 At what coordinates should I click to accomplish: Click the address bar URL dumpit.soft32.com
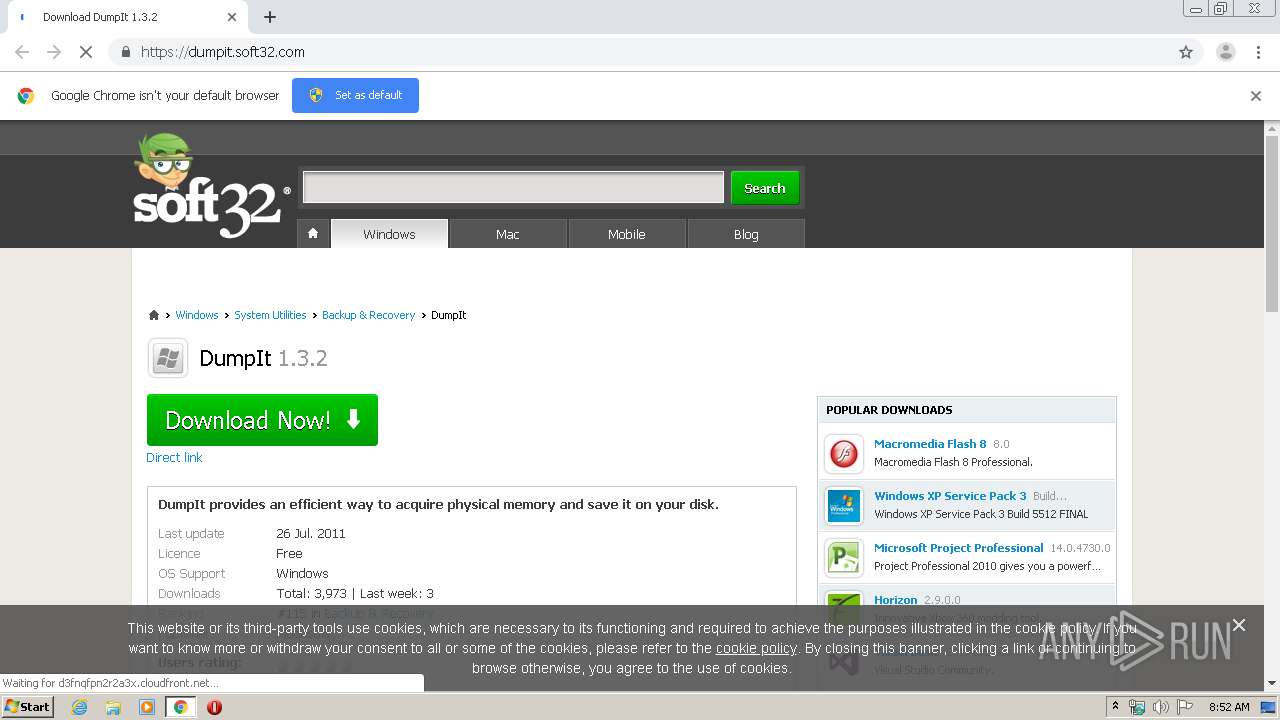point(223,52)
